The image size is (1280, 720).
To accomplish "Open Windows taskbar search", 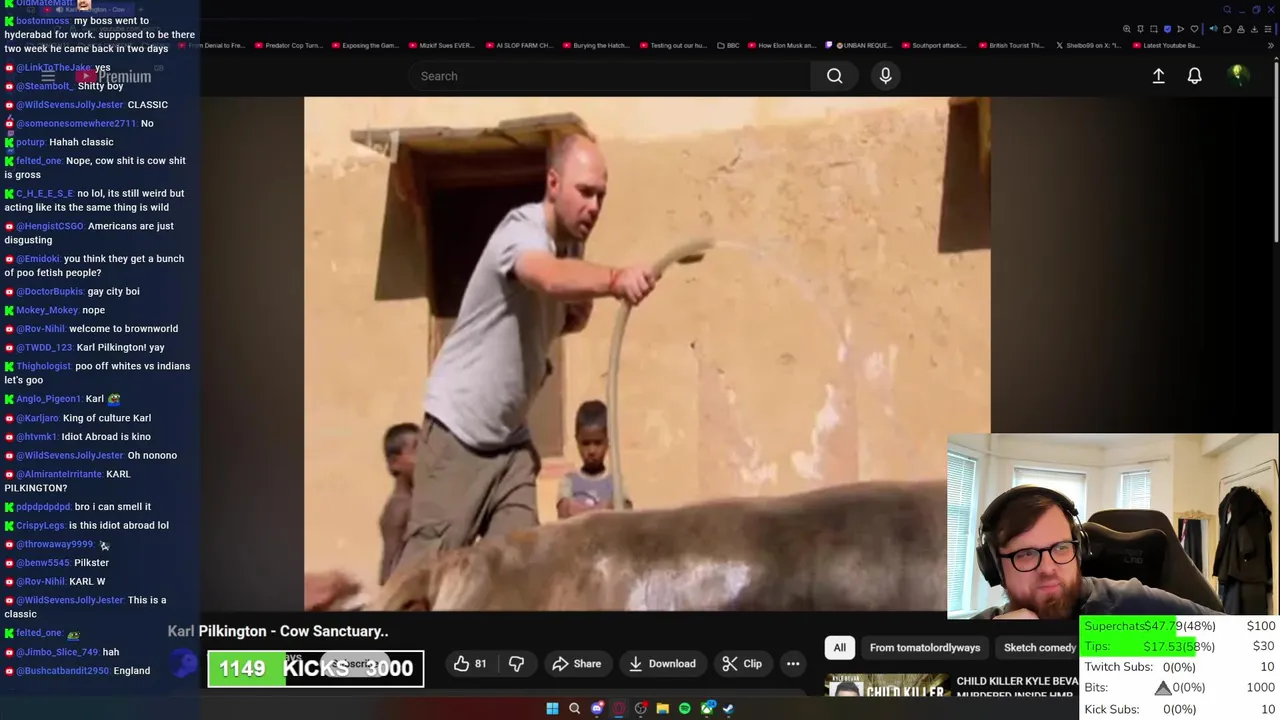I will pyautogui.click(x=574, y=708).
